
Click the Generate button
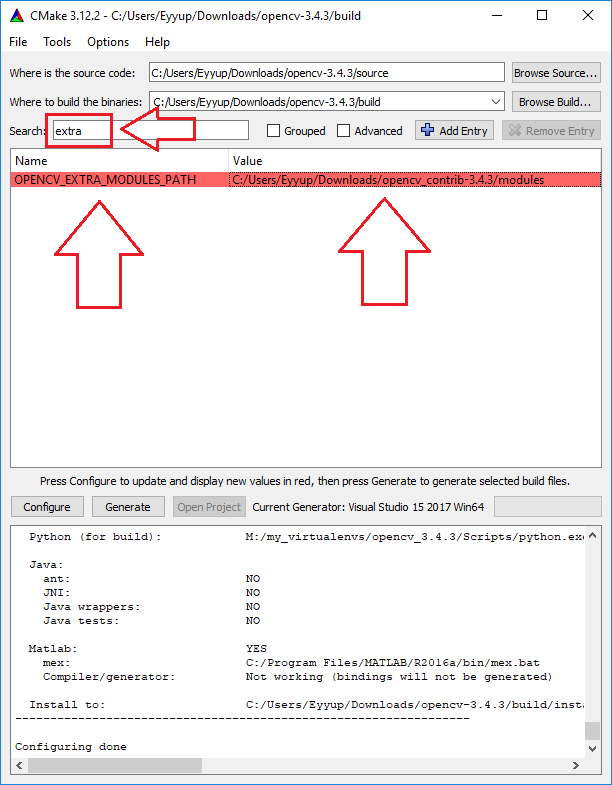coord(128,507)
